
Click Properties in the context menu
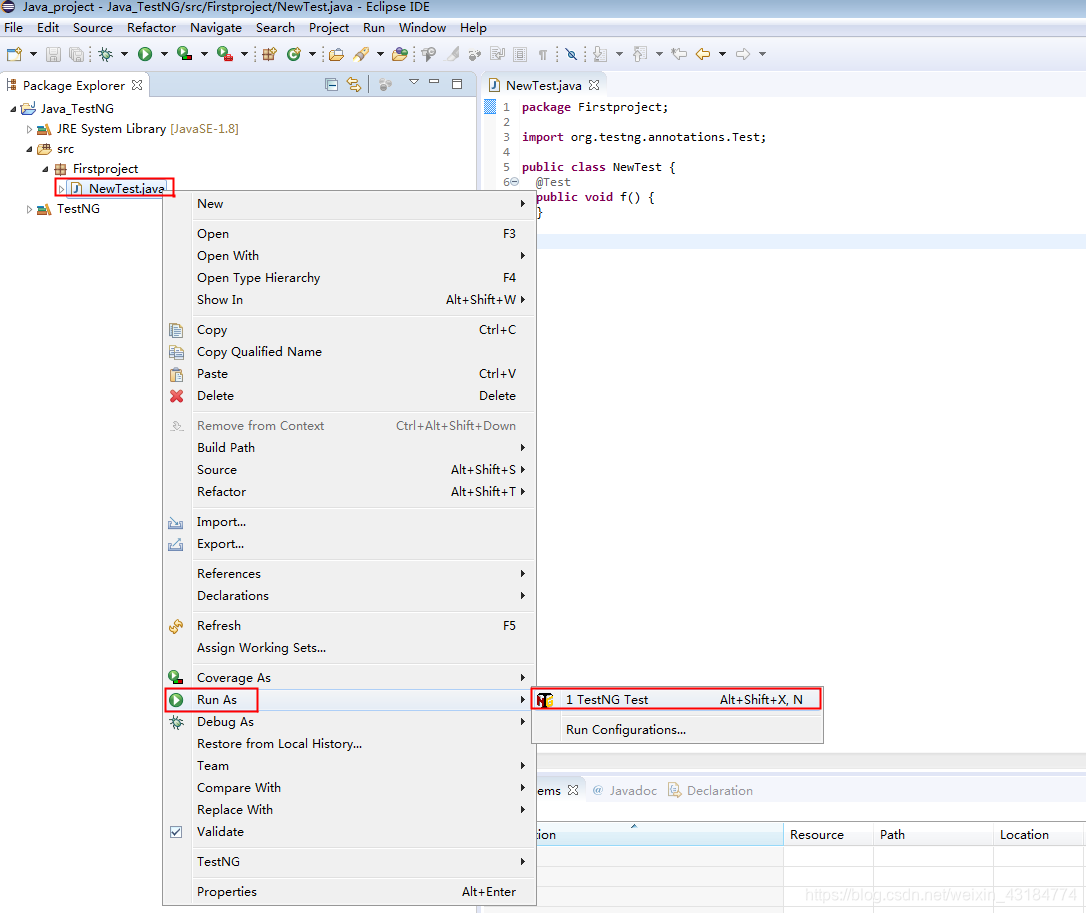(x=350, y=892)
